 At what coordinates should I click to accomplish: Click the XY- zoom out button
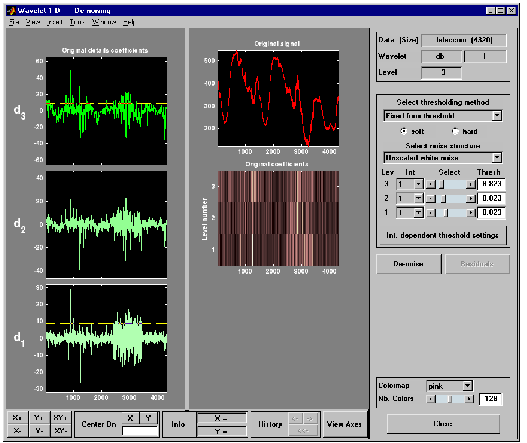pos(61,431)
